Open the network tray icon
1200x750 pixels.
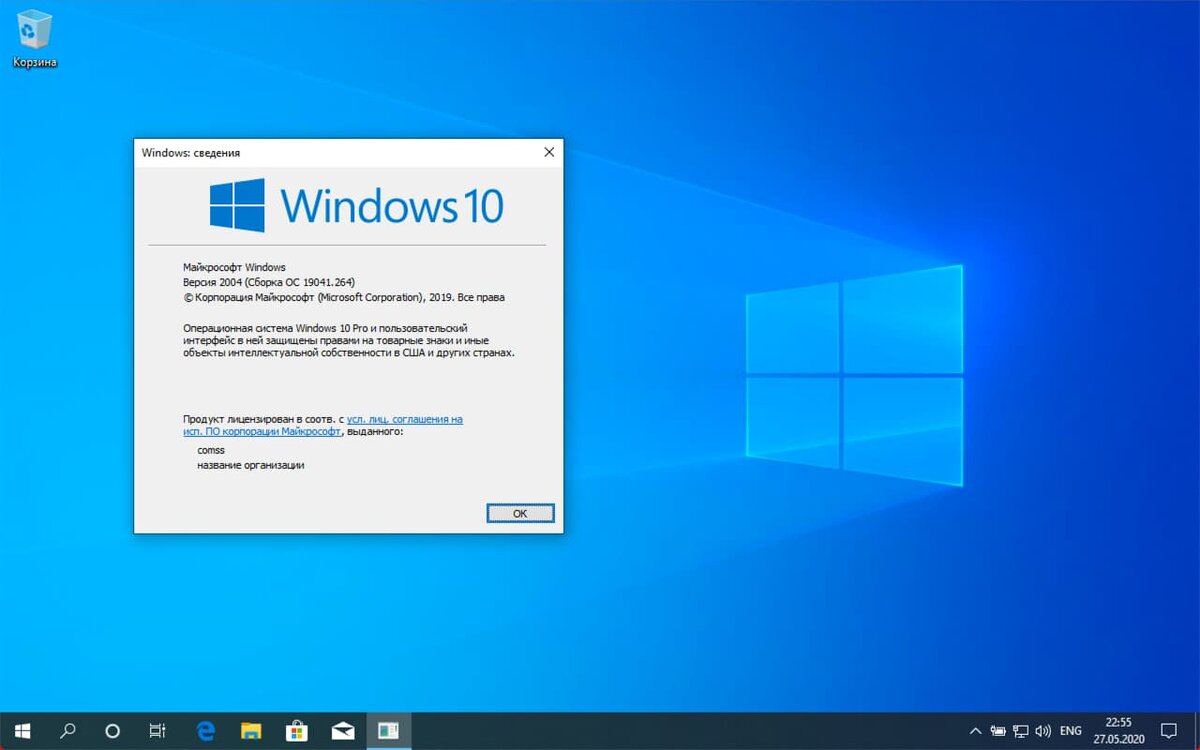coord(1021,731)
